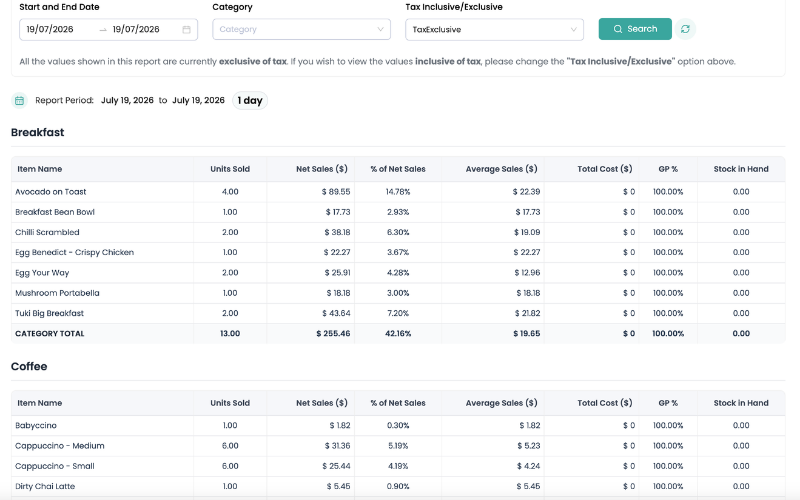This screenshot has height=500, width=800.
Task: Click the 14.78% value for Avocado on Toast
Action: pyautogui.click(x=398, y=192)
